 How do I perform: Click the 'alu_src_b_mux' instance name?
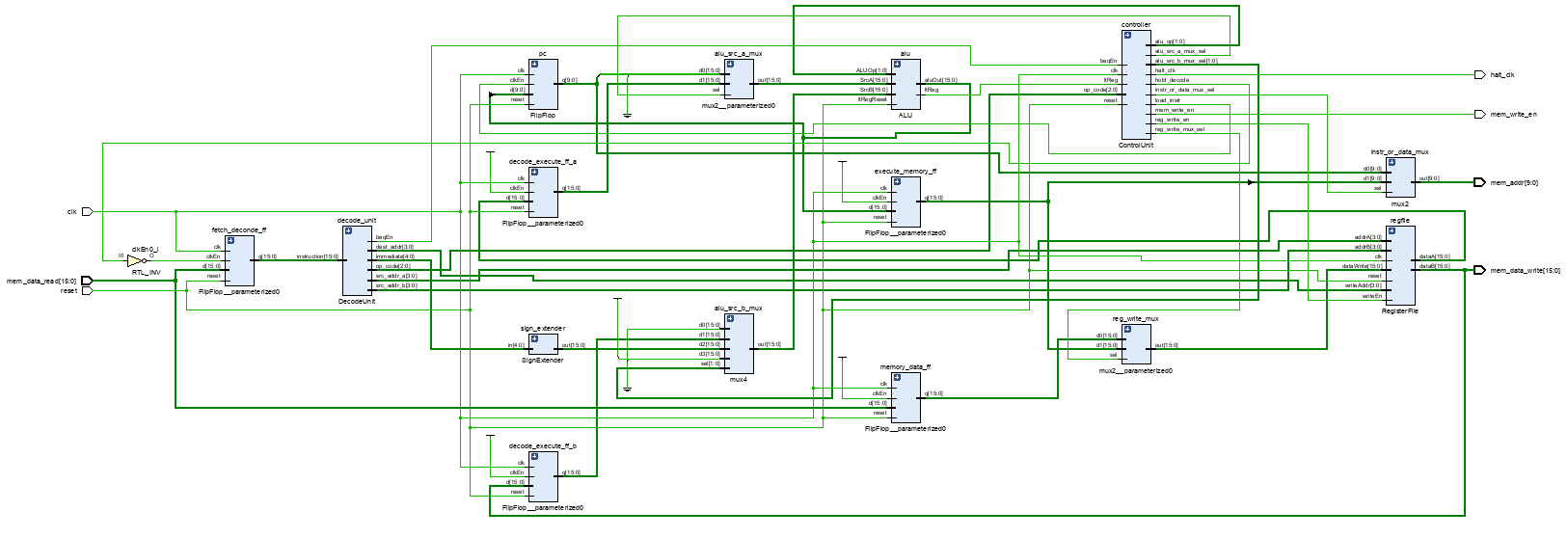739,309
